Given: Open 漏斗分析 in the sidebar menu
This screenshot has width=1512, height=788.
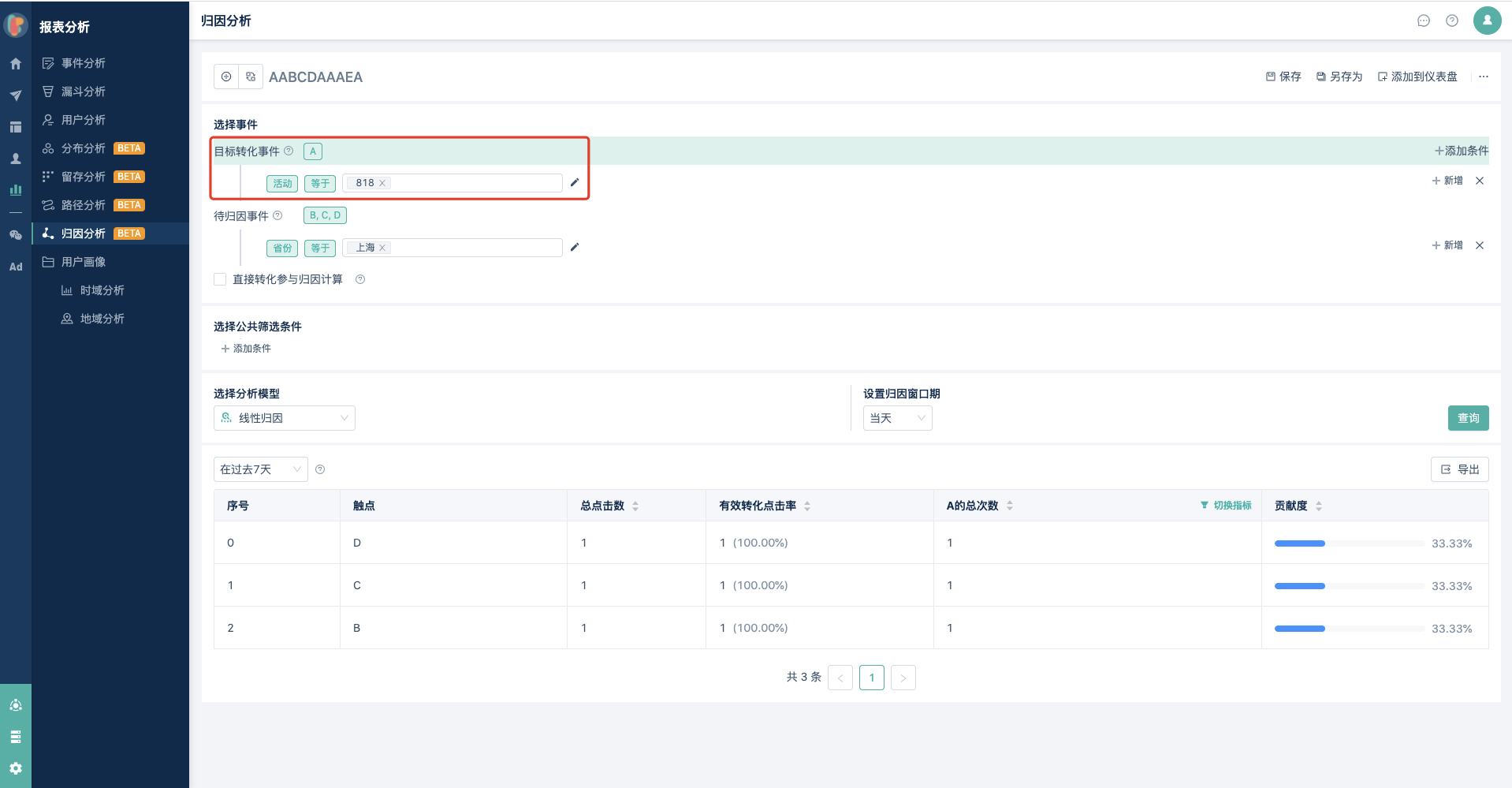Looking at the screenshot, I should (x=84, y=91).
